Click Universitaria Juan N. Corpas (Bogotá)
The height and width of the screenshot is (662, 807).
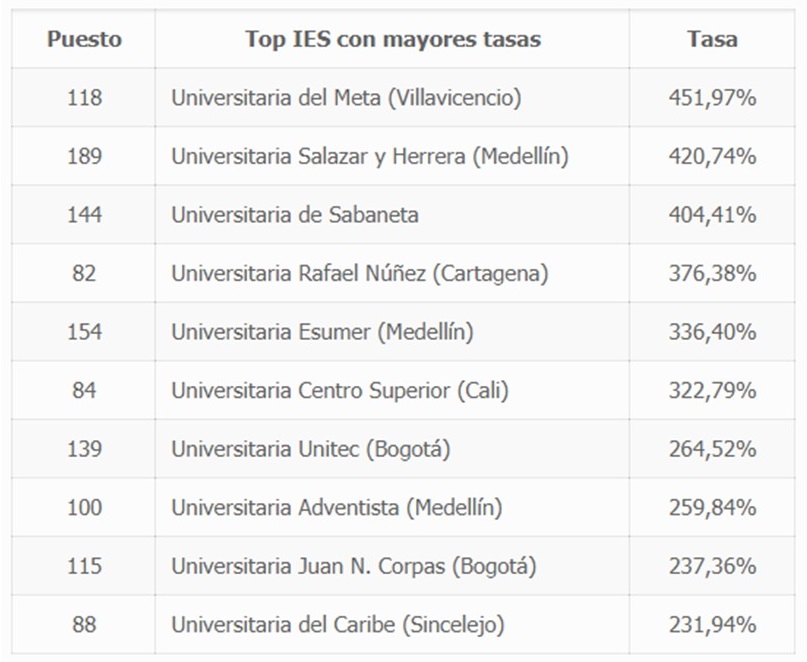(x=354, y=566)
